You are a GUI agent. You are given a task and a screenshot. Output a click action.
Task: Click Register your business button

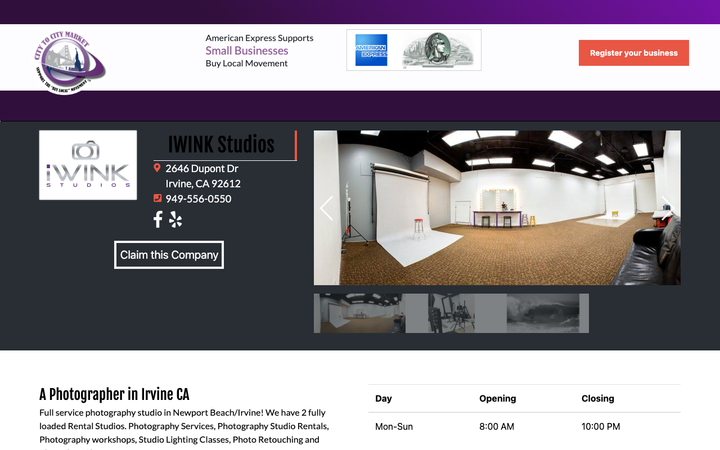pyautogui.click(x=634, y=53)
